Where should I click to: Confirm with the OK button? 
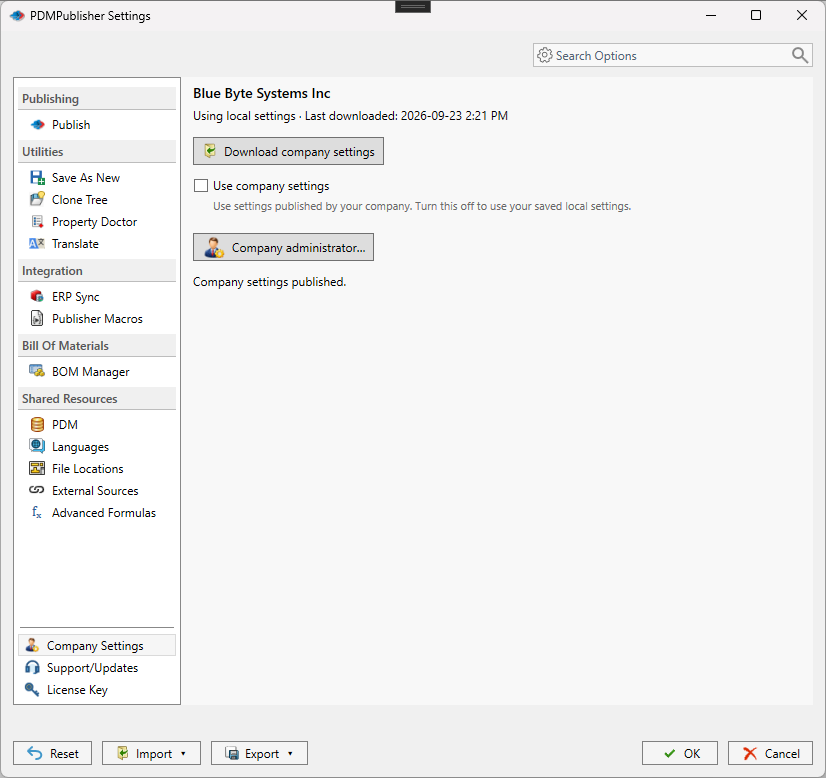[680, 753]
